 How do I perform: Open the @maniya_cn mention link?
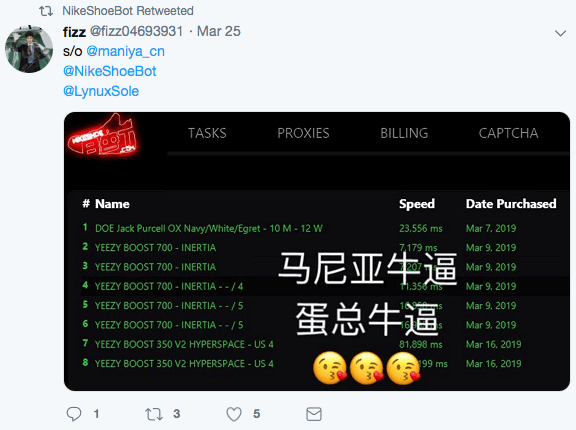tap(125, 51)
